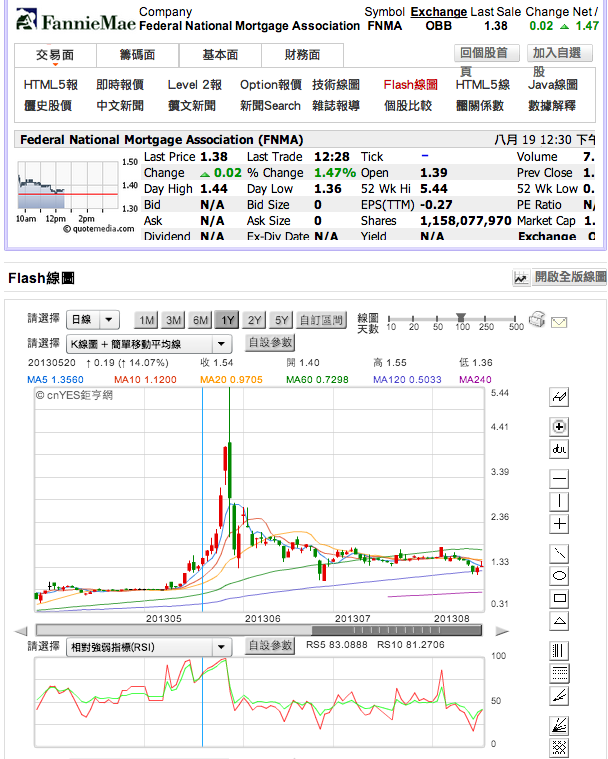Select the 2Y range button
Screen dimensions: 608x759
click(x=254, y=320)
